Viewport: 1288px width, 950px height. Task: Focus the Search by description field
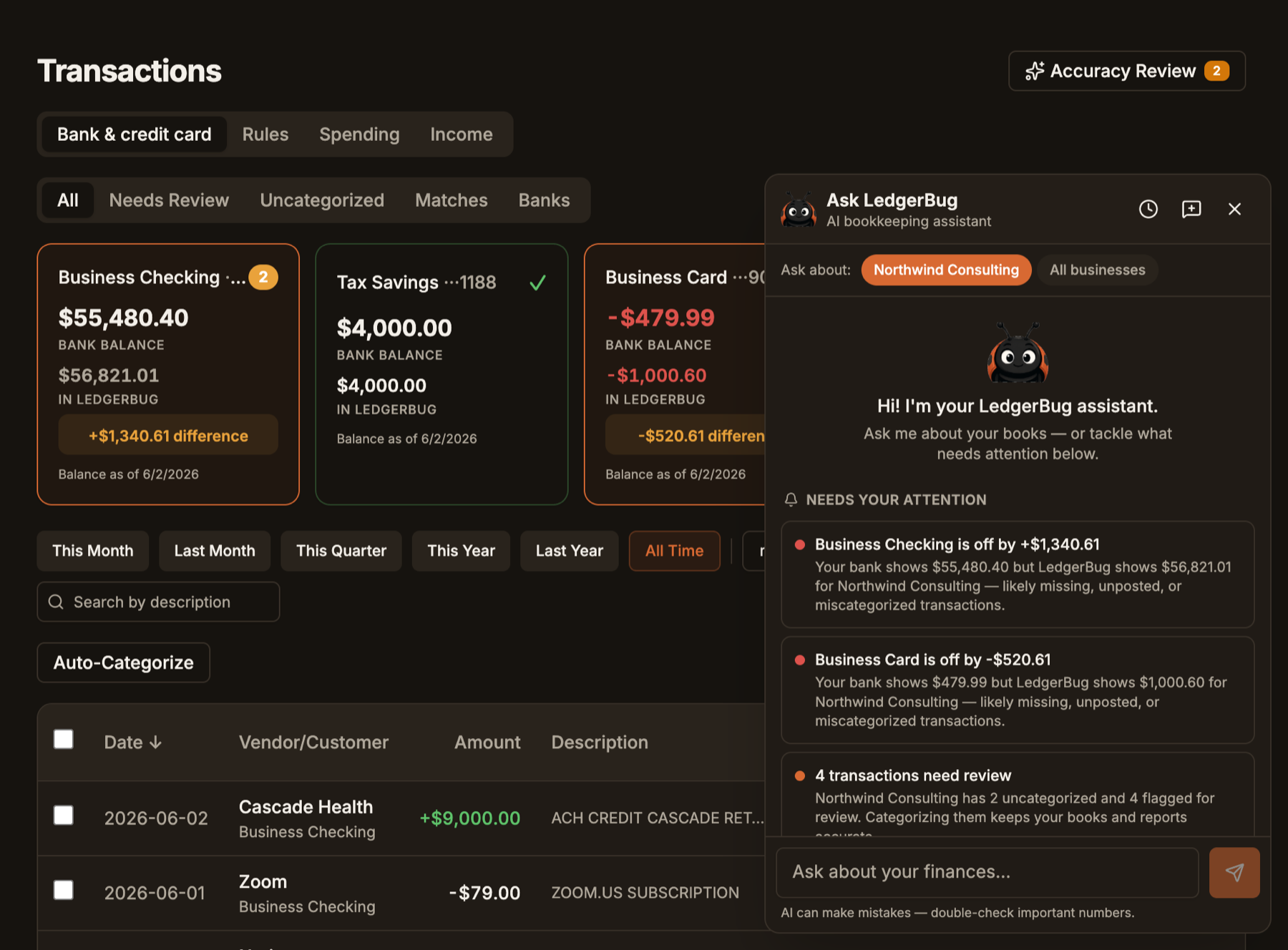[x=158, y=602]
